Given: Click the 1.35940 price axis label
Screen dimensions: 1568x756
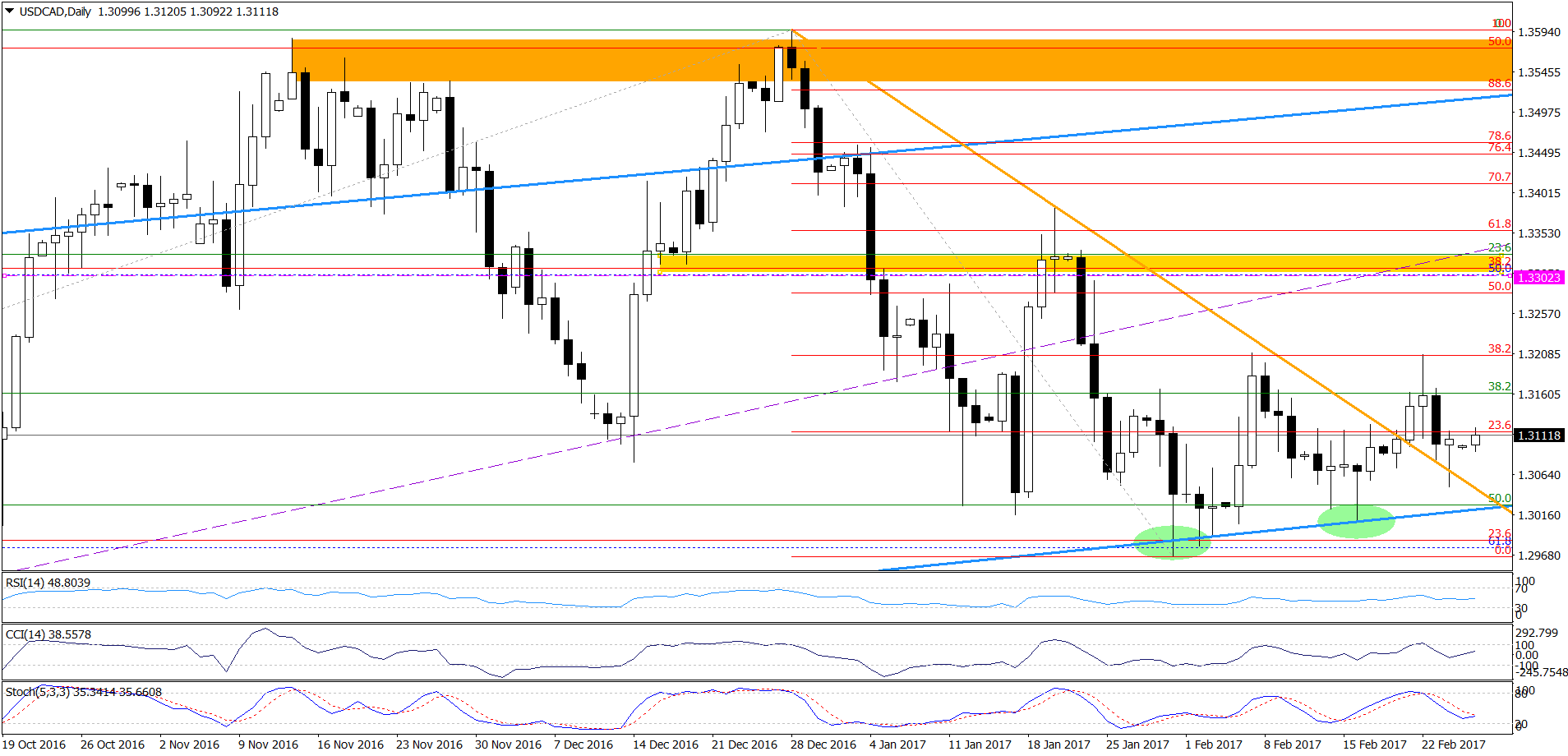Looking at the screenshot, I should (1539, 32).
